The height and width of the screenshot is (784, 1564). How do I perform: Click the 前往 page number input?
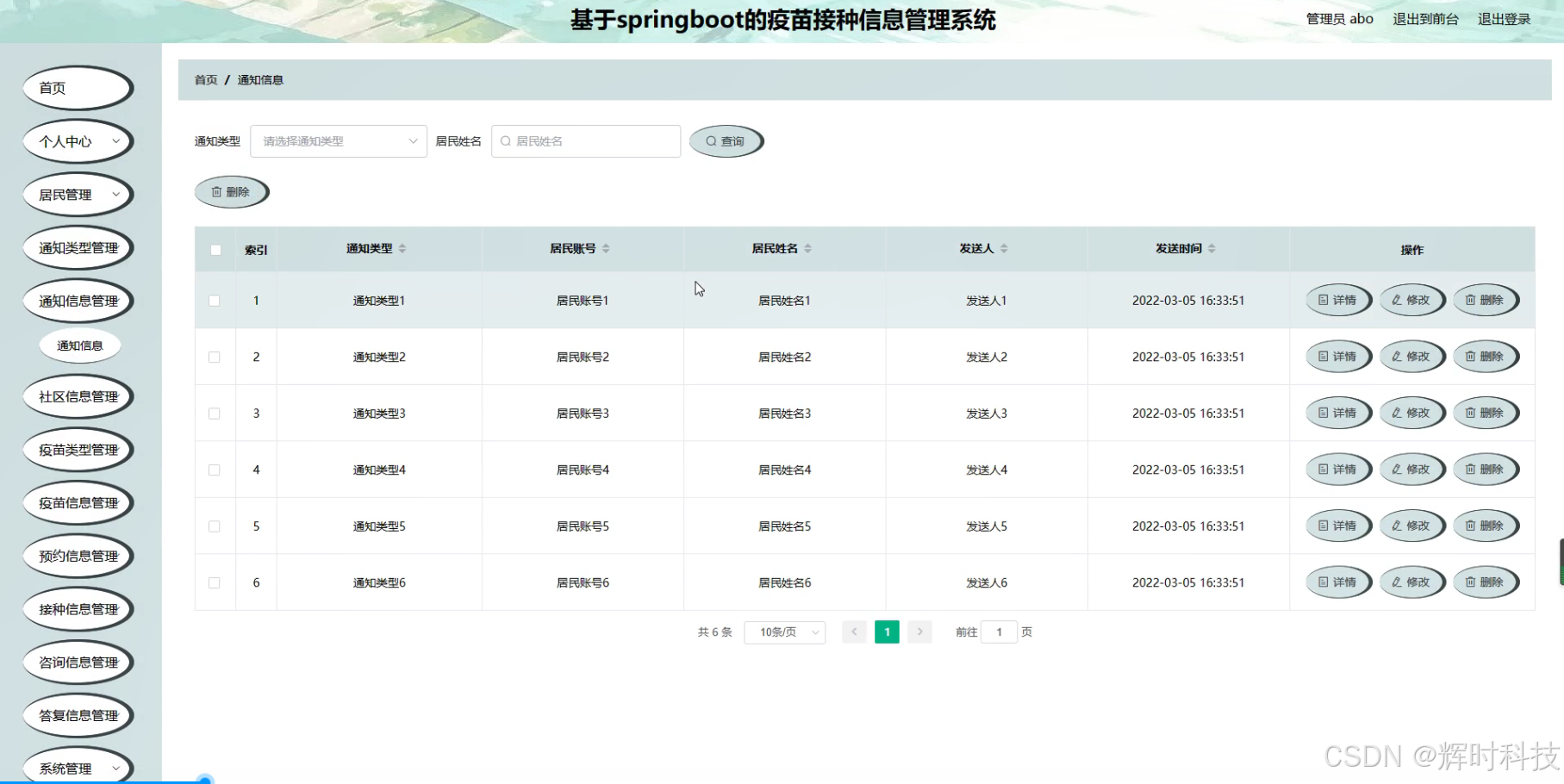[x=999, y=632]
